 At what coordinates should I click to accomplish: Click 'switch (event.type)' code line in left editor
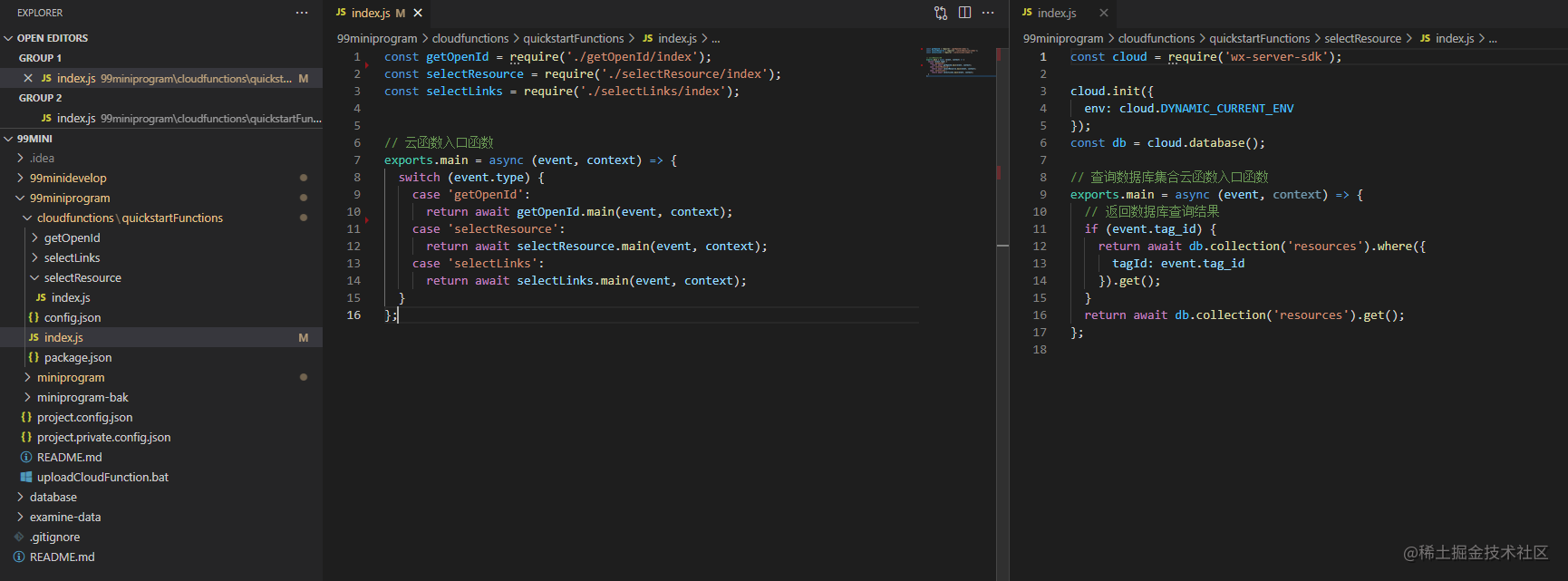pyautogui.click(x=471, y=178)
